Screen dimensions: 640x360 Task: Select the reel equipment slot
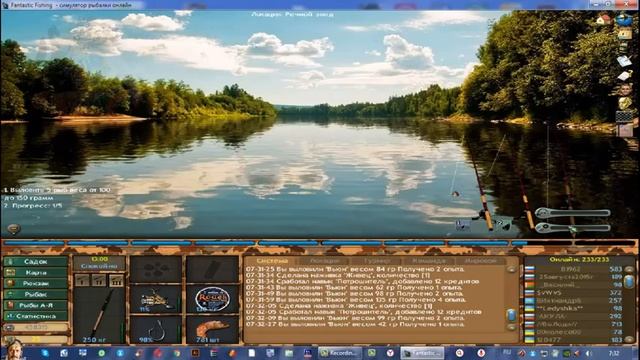[156, 299]
